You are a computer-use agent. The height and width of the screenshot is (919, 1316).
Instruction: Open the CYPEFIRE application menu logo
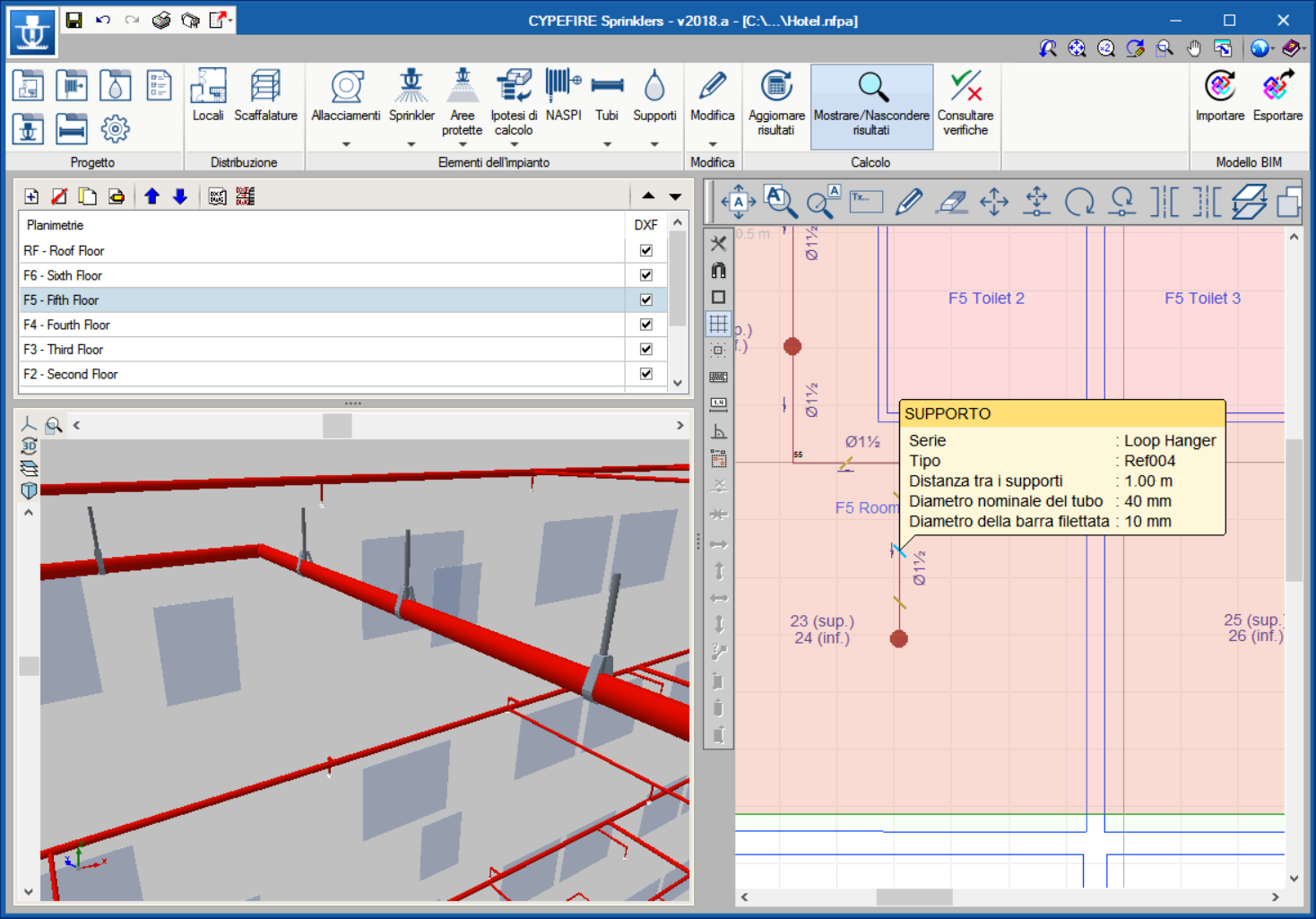tap(31, 30)
